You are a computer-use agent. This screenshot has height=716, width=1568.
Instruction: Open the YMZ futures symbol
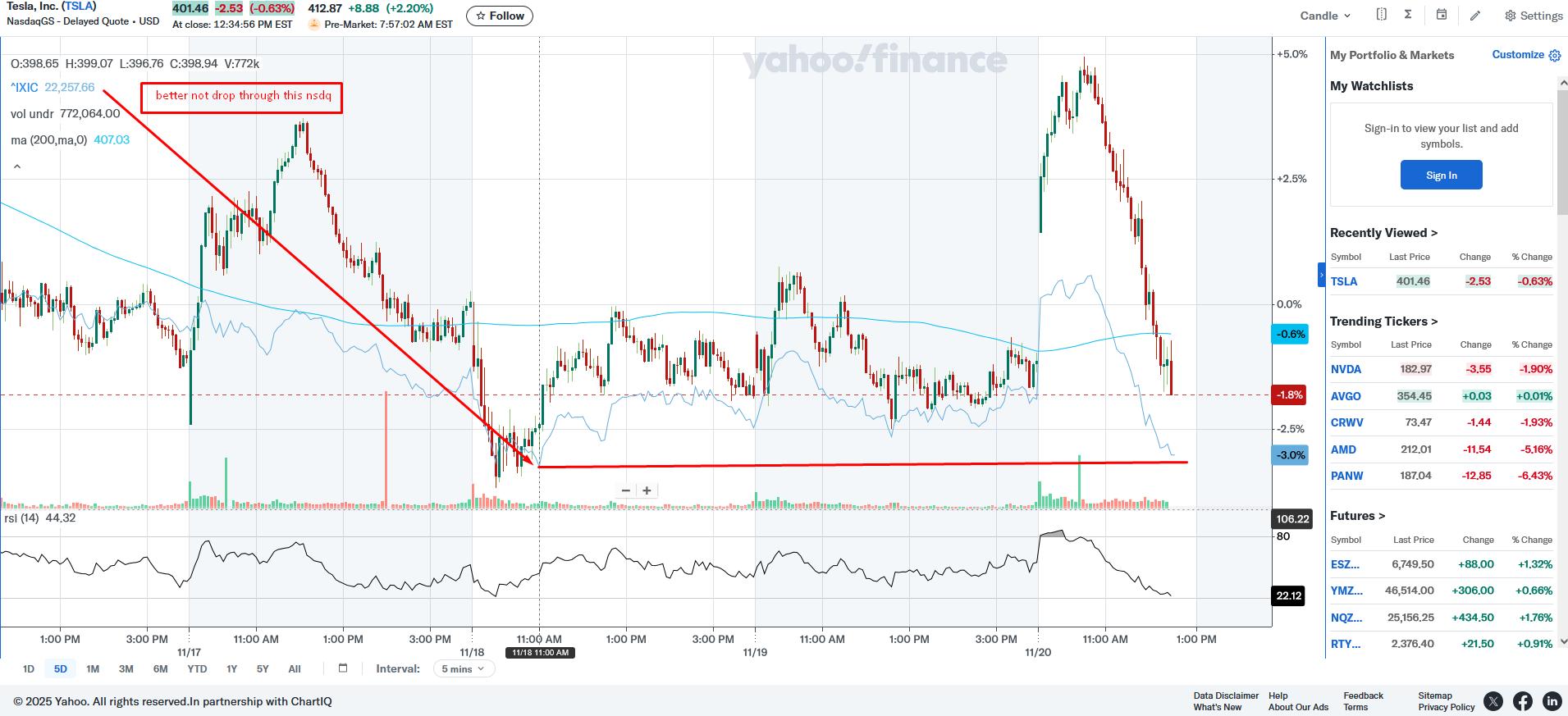(x=1346, y=591)
